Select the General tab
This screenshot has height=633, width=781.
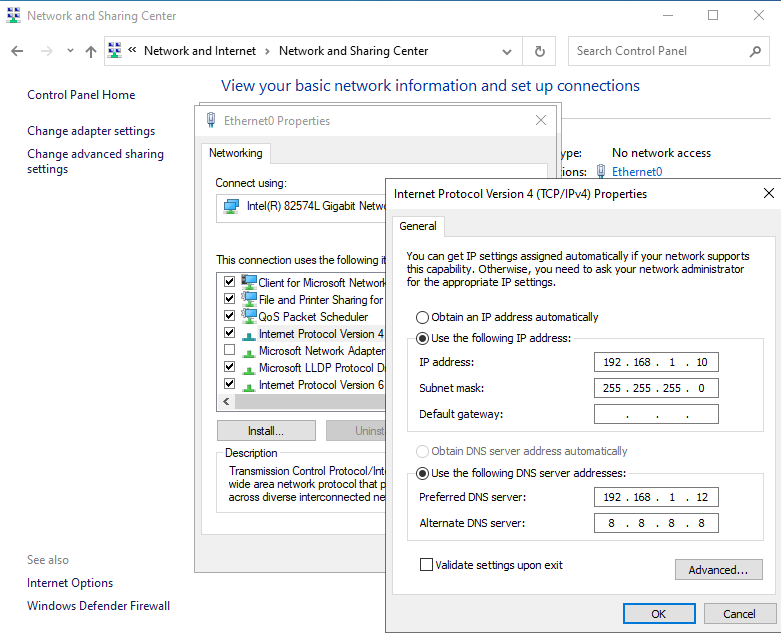tap(418, 226)
